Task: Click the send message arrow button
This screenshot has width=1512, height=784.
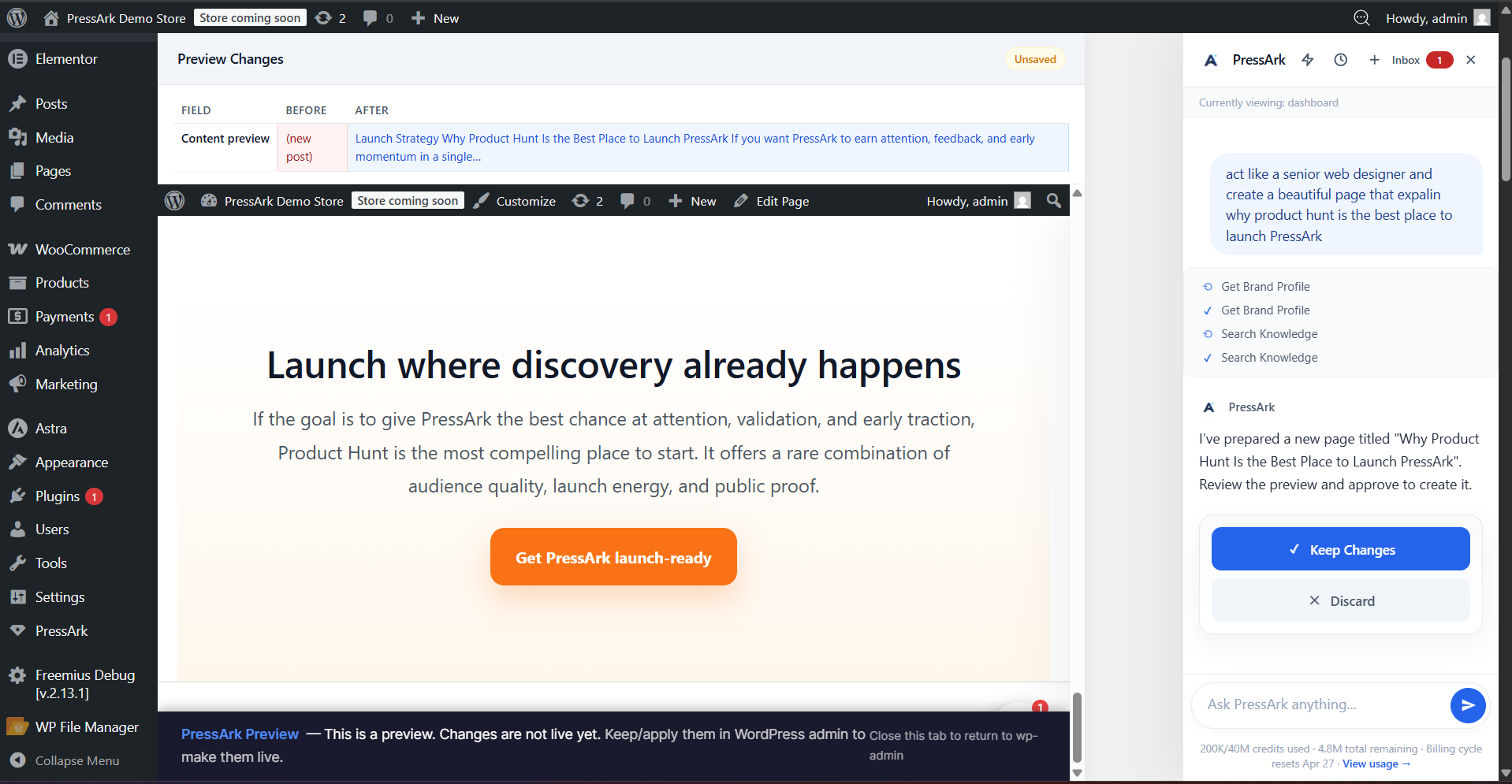Action: (1468, 705)
